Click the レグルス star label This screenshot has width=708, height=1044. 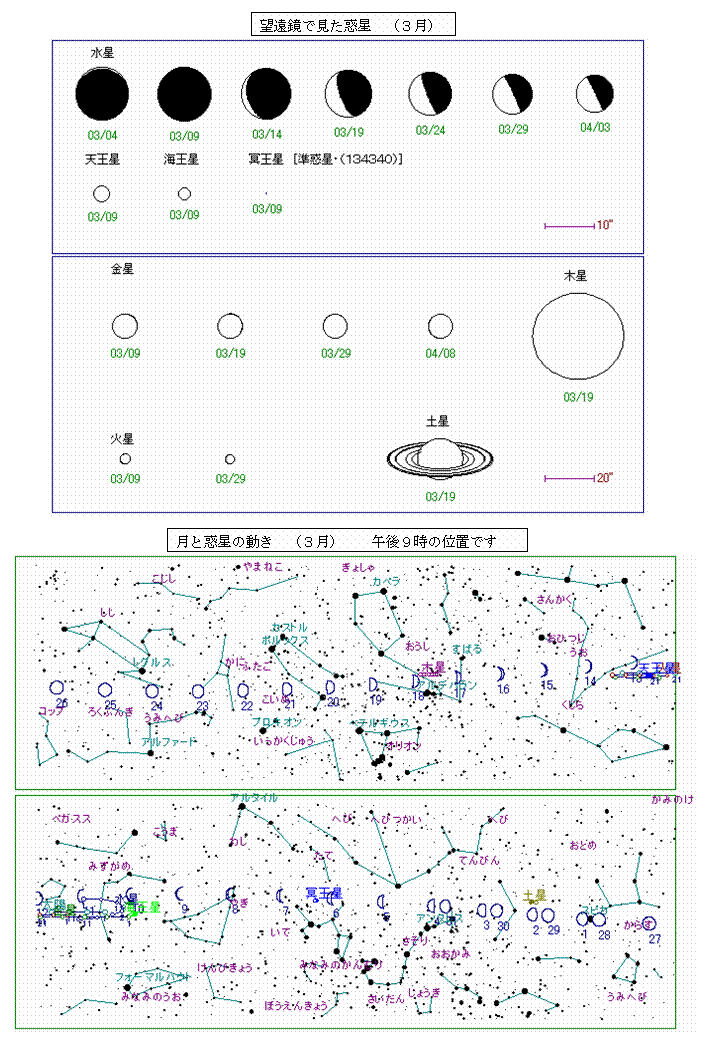[x=153, y=662]
